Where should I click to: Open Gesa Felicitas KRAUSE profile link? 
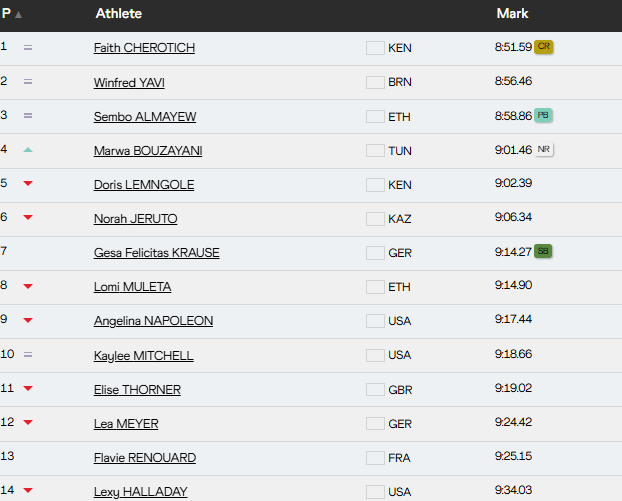156,253
